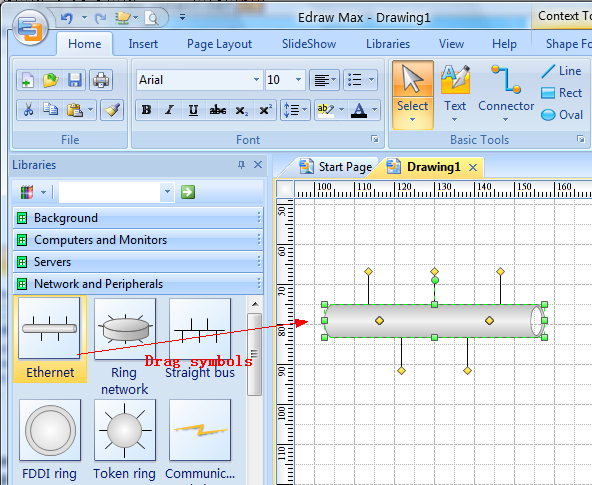Print the drawing
This screenshot has height=485, width=592.
point(101,80)
